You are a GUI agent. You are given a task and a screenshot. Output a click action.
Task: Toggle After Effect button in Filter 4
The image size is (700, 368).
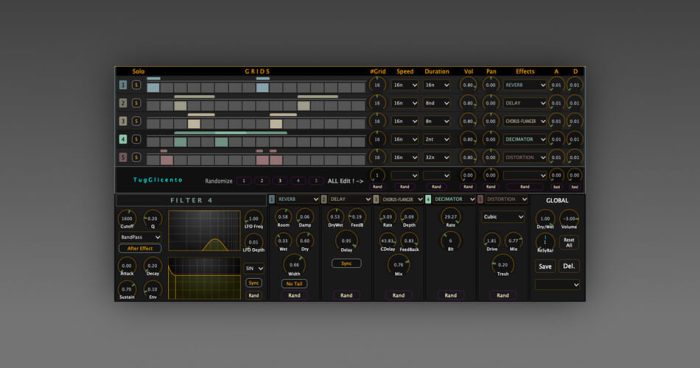140,248
